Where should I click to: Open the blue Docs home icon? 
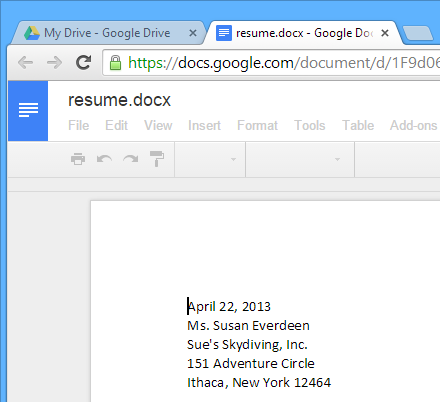pos(28,111)
